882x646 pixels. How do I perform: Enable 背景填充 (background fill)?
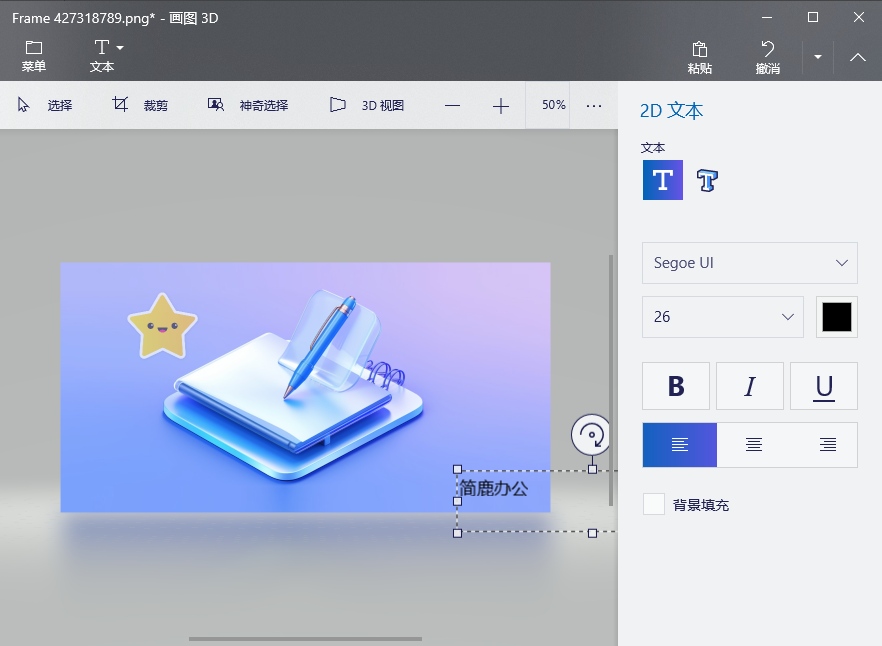coord(654,504)
